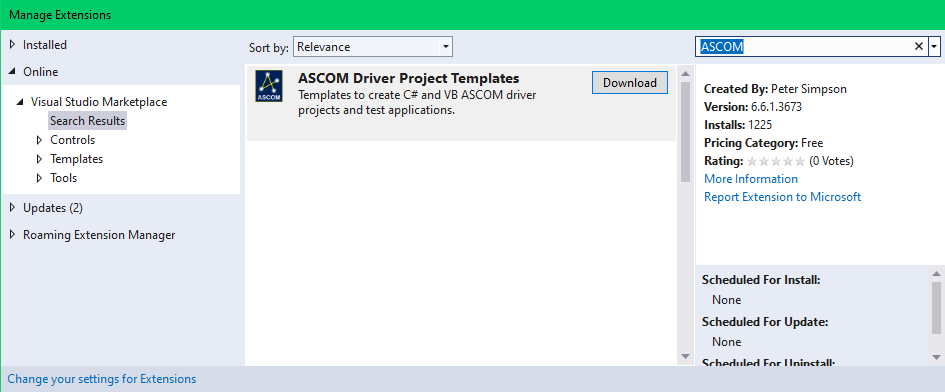Expand the Installed category
The height and width of the screenshot is (392, 945).
pyautogui.click(x=13, y=45)
